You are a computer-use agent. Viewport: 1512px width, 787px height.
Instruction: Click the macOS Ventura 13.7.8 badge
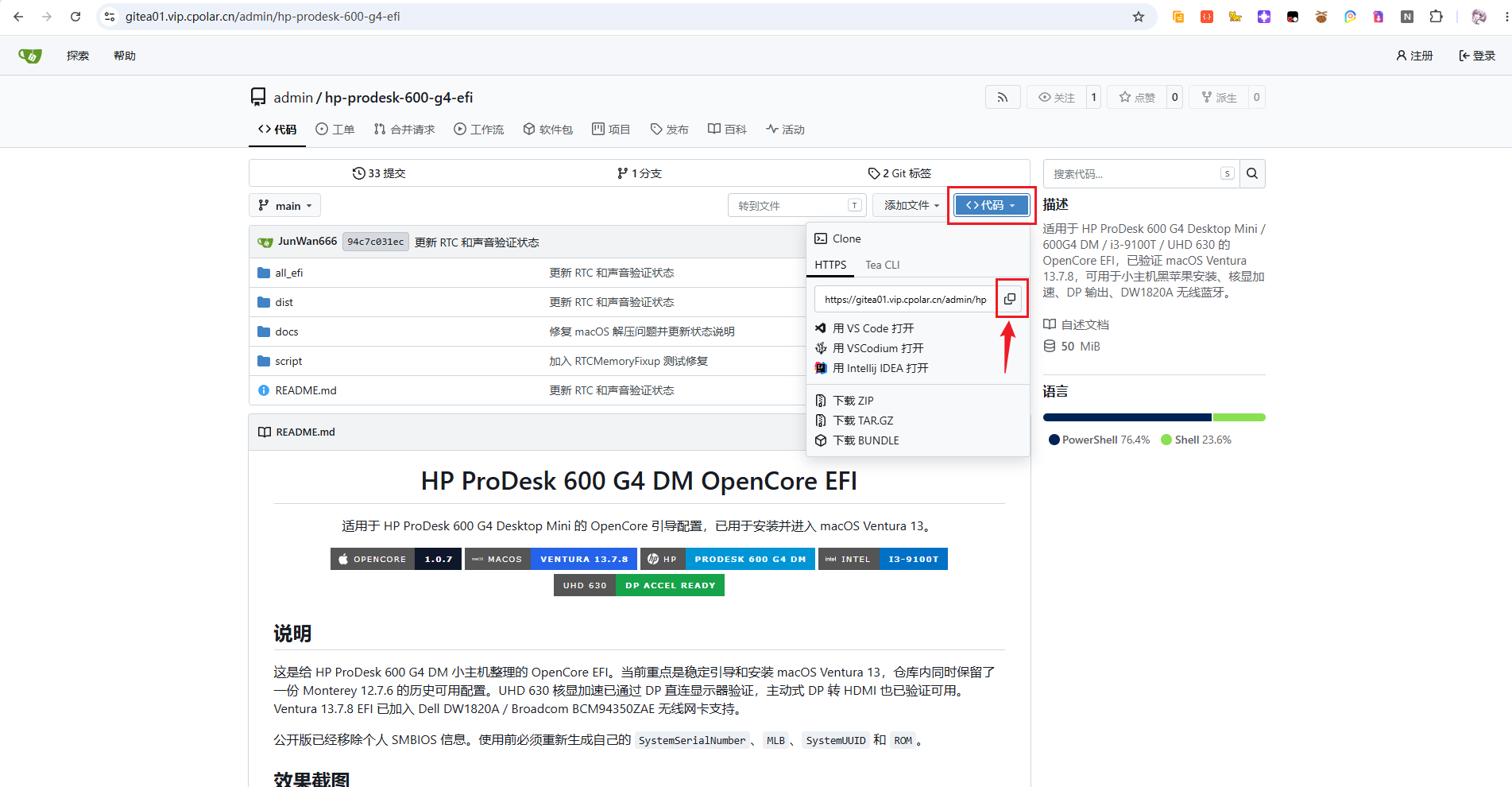pos(551,559)
